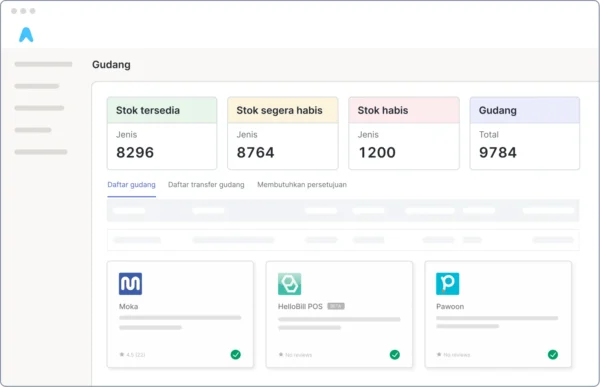Click the green checkmark on HelloBill POS card
Viewport: 600px width, 387px height.
coord(395,354)
